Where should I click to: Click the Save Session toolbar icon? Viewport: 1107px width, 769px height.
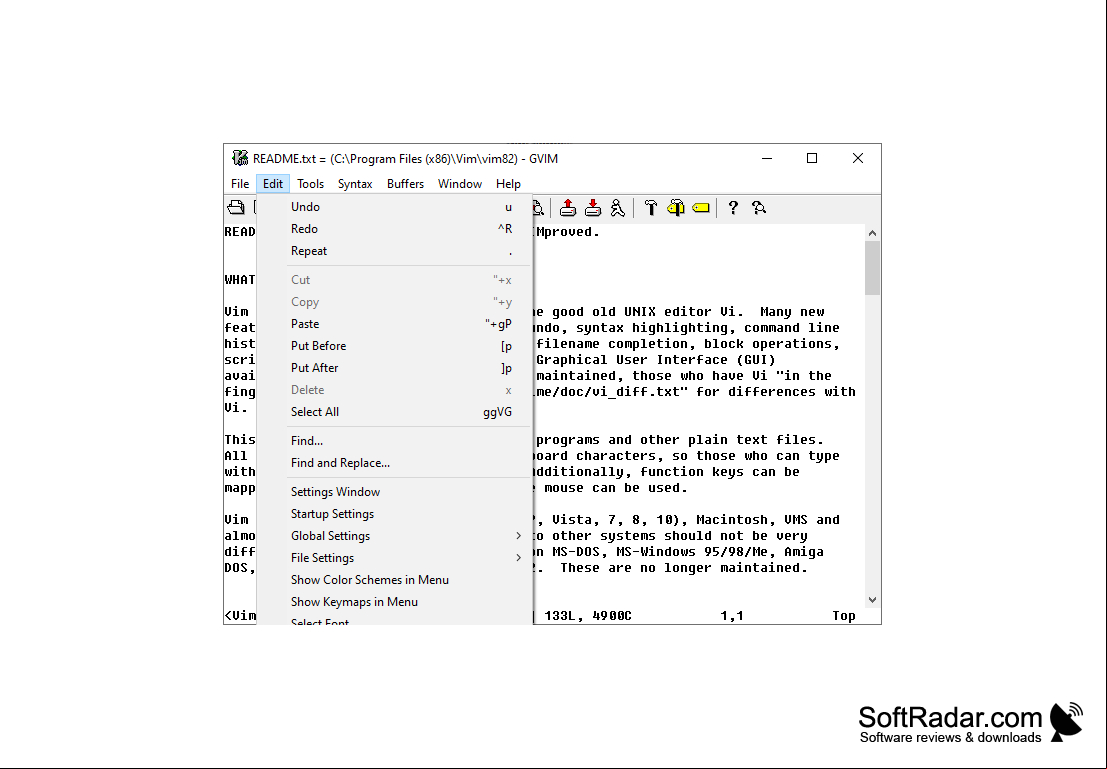pyautogui.click(x=593, y=208)
